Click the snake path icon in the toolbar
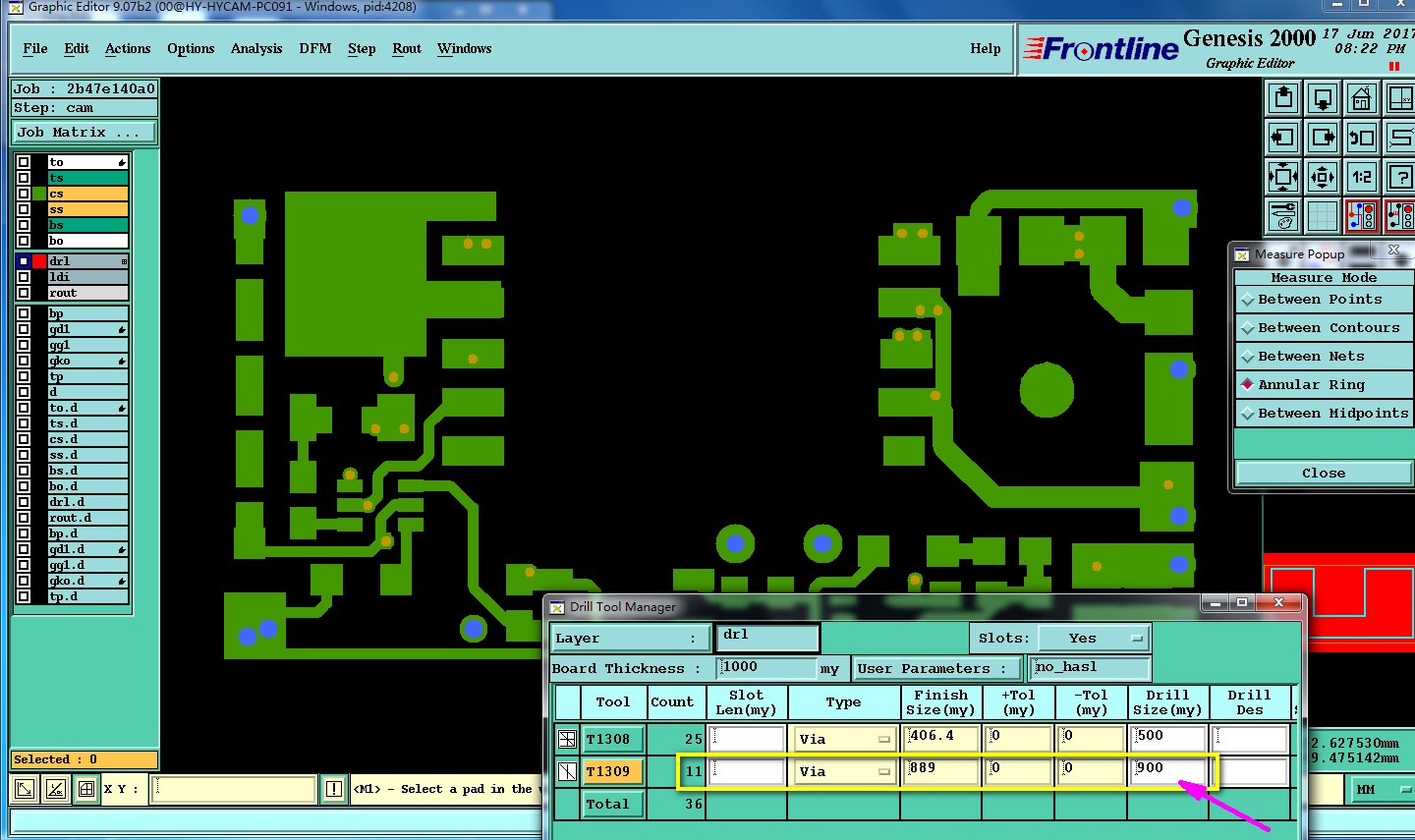Screen dimensions: 1415x840 1399,138
